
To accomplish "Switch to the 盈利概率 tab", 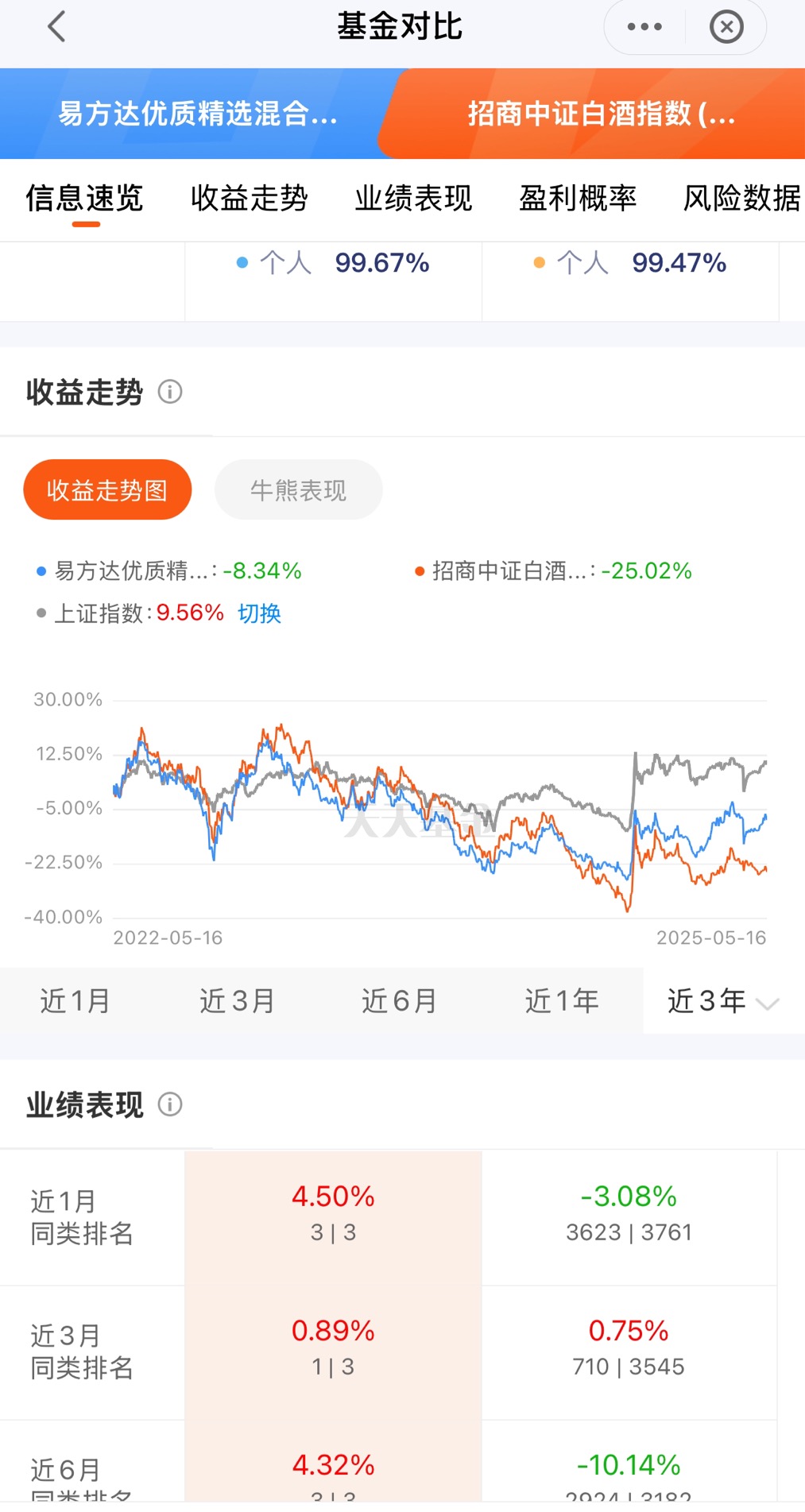I will pyautogui.click(x=578, y=198).
